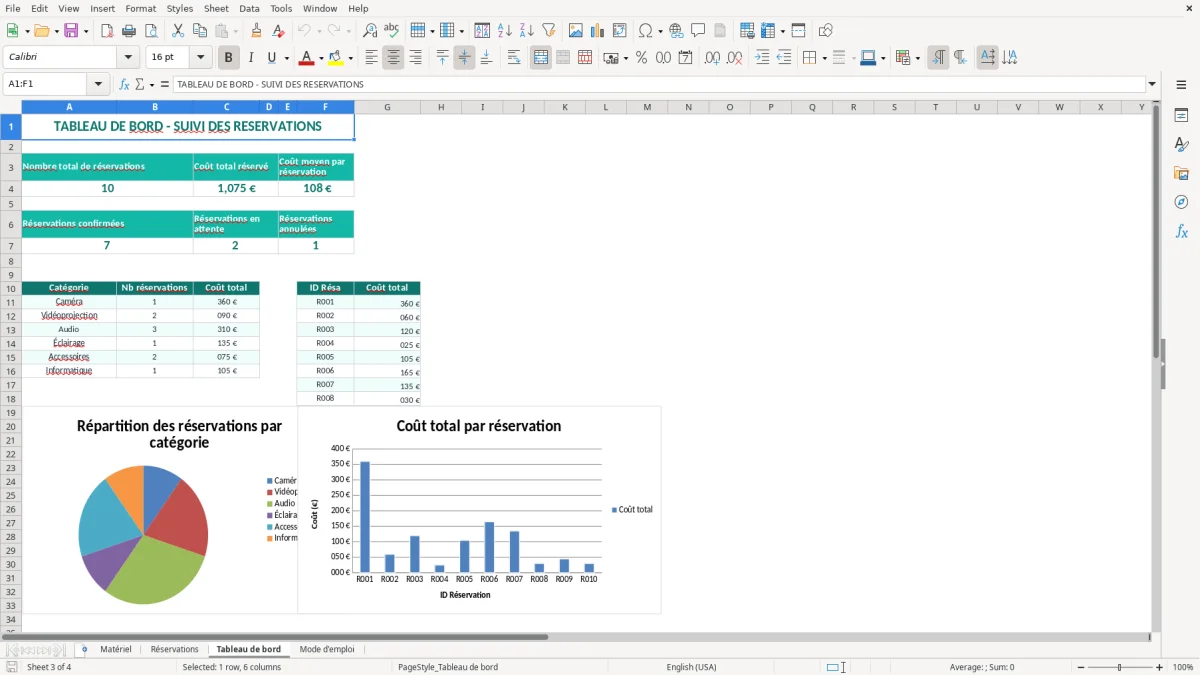1200x675 pixels.
Task: Click the Insert Chart icon
Action: coord(598,31)
